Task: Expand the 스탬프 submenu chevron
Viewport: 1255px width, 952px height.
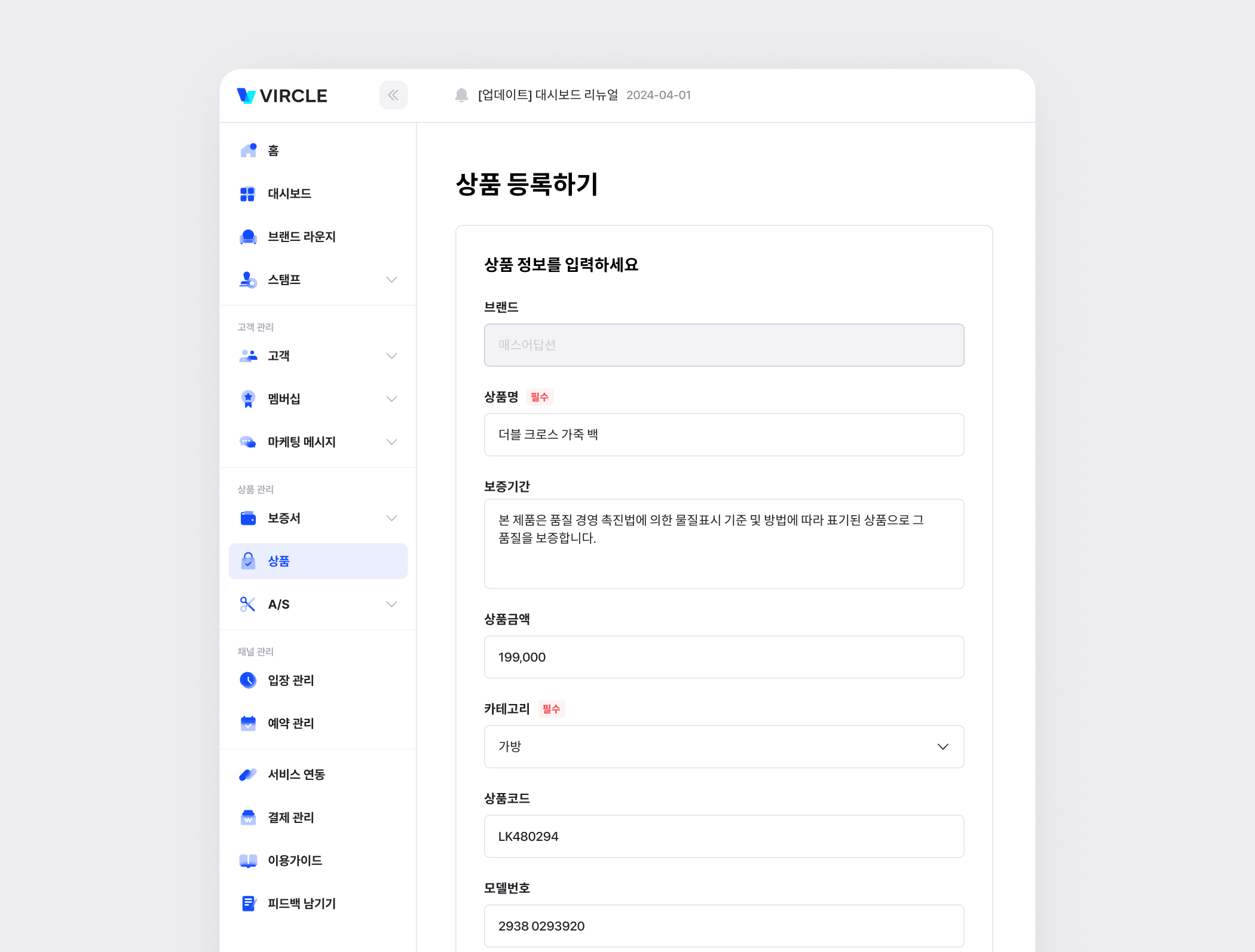Action: (391, 280)
